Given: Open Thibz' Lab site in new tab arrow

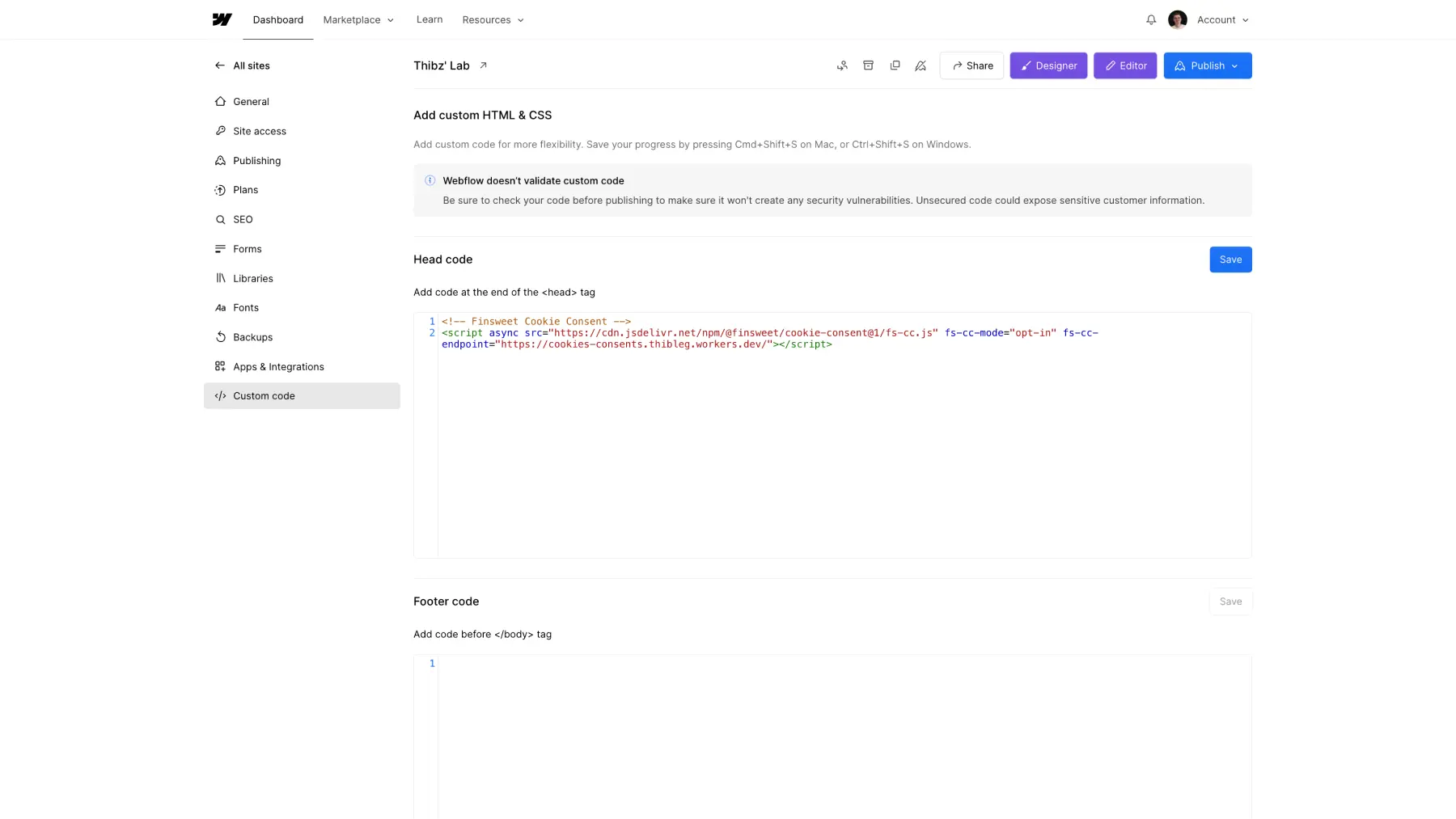Looking at the screenshot, I should (483, 65).
